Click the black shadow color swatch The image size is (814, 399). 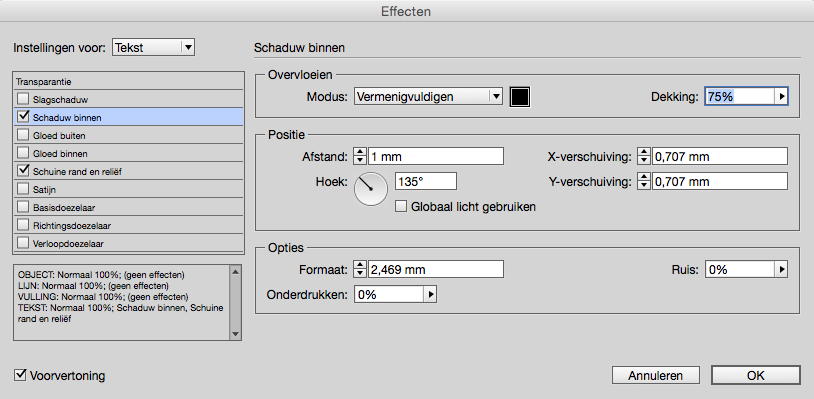[520, 97]
